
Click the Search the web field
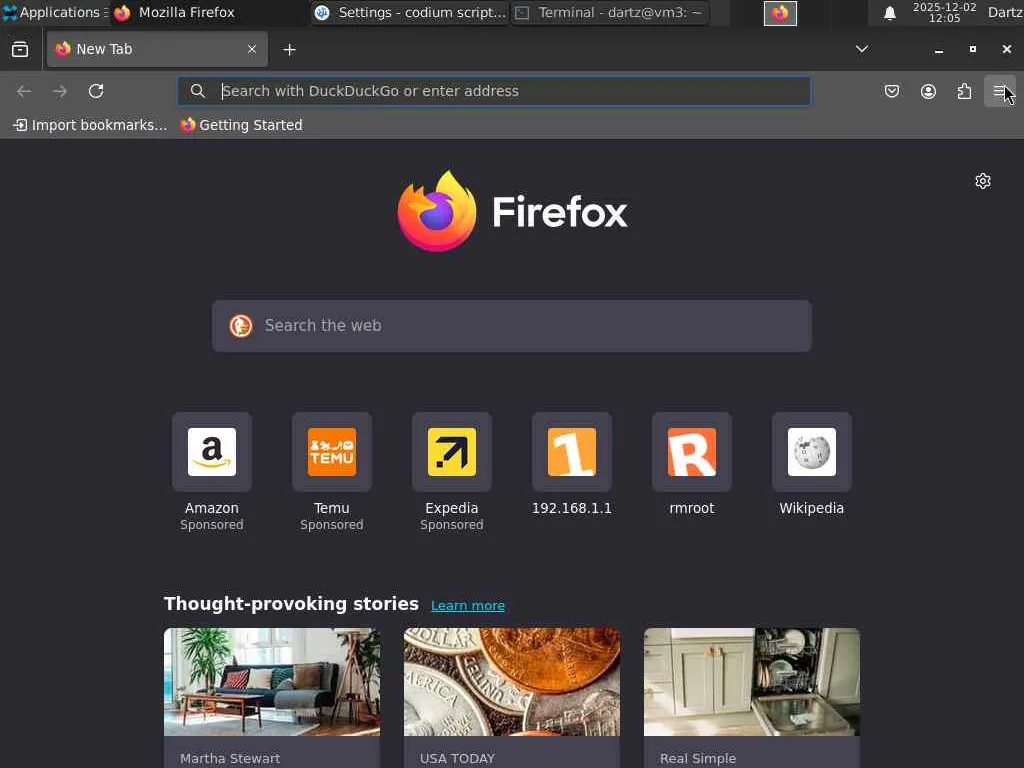[512, 326]
